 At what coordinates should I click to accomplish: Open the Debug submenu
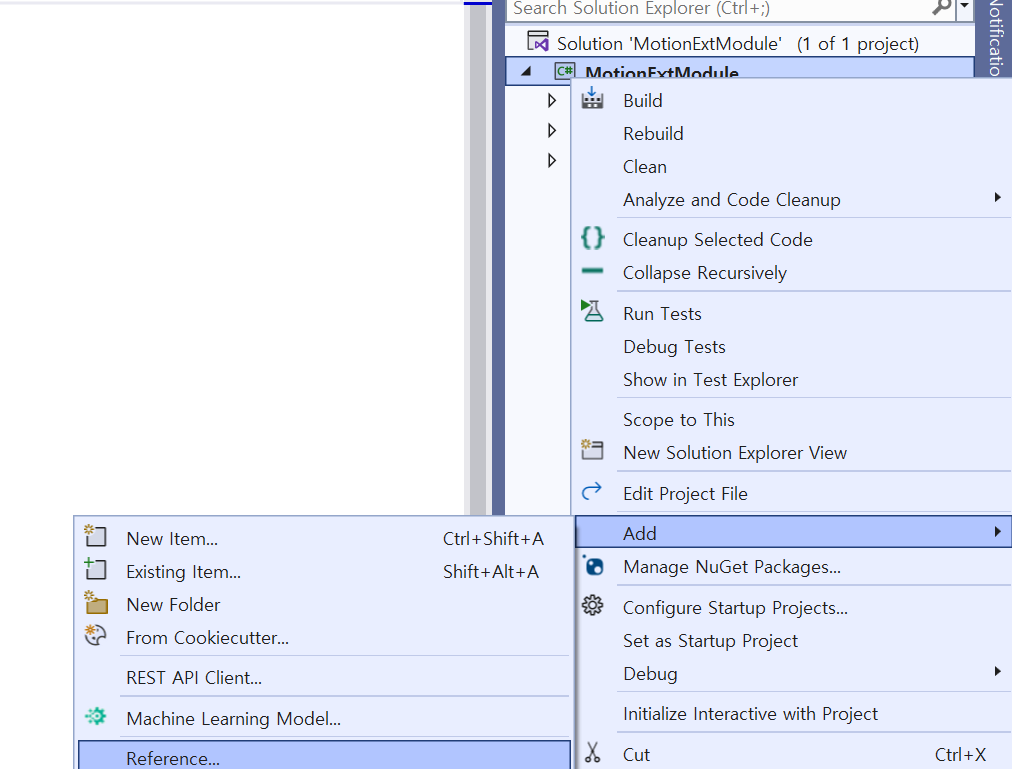pyautogui.click(x=793, y=673)
